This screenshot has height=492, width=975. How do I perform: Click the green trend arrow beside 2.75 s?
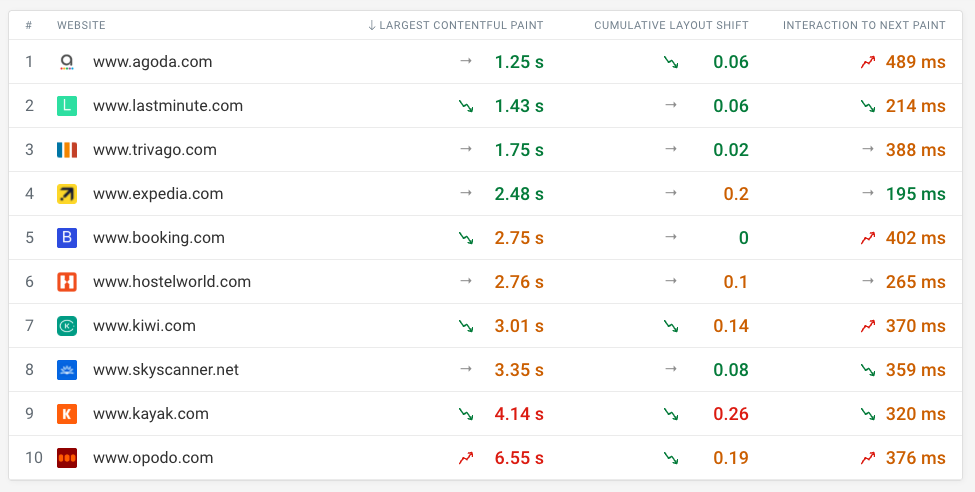(x=466, y=238)
